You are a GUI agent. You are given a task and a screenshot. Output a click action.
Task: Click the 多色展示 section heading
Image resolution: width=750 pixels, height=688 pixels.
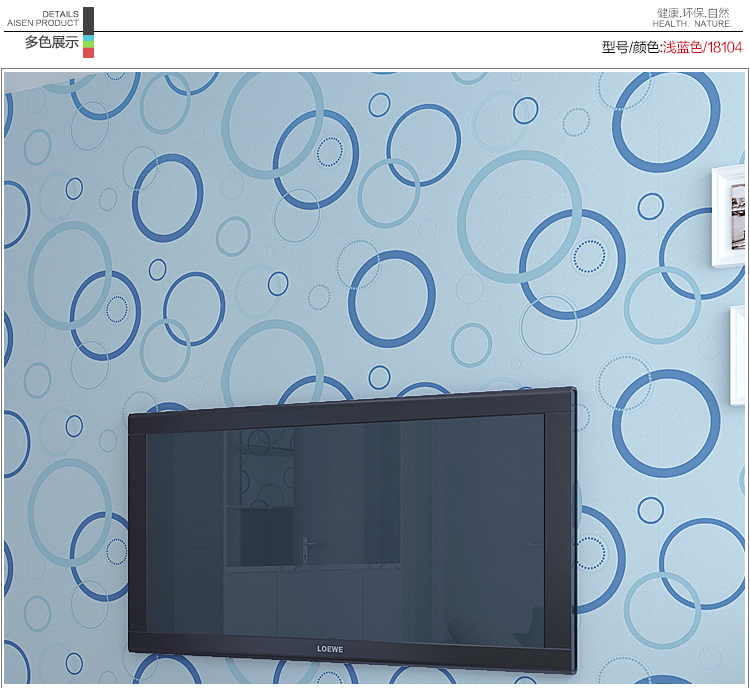click(51, 42)
